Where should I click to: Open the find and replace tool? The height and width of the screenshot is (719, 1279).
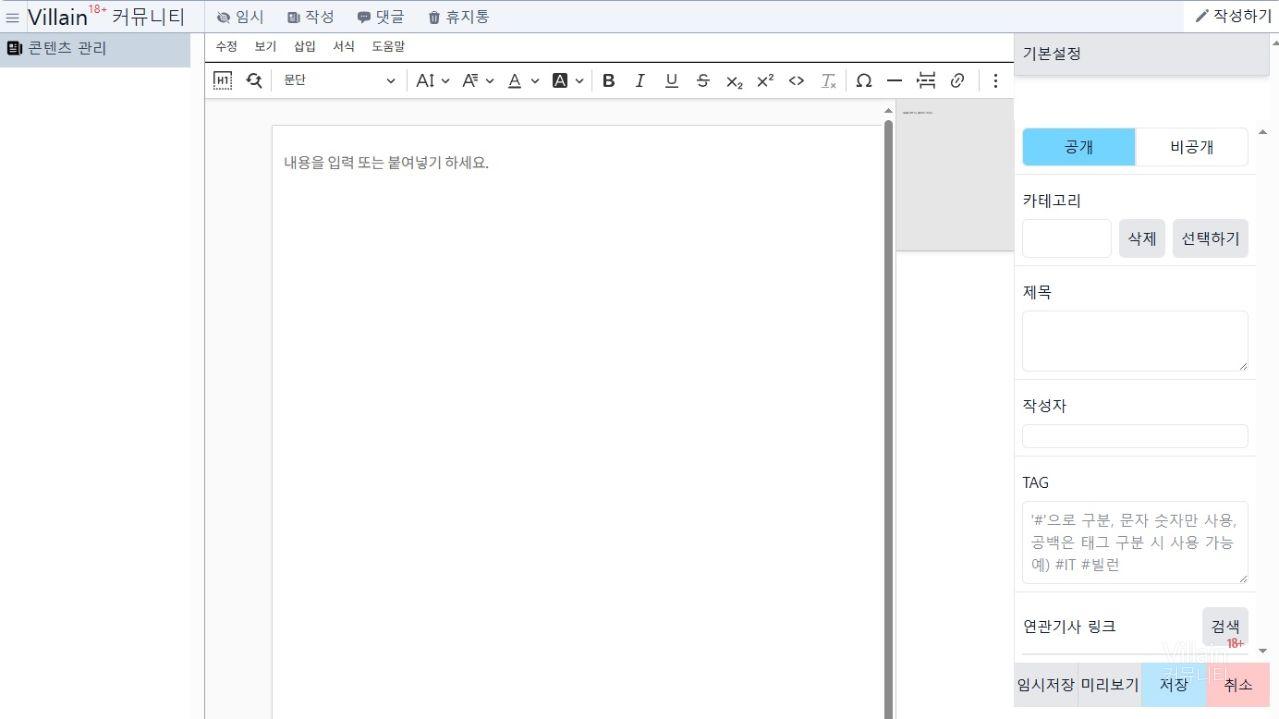tap(254, 81)
